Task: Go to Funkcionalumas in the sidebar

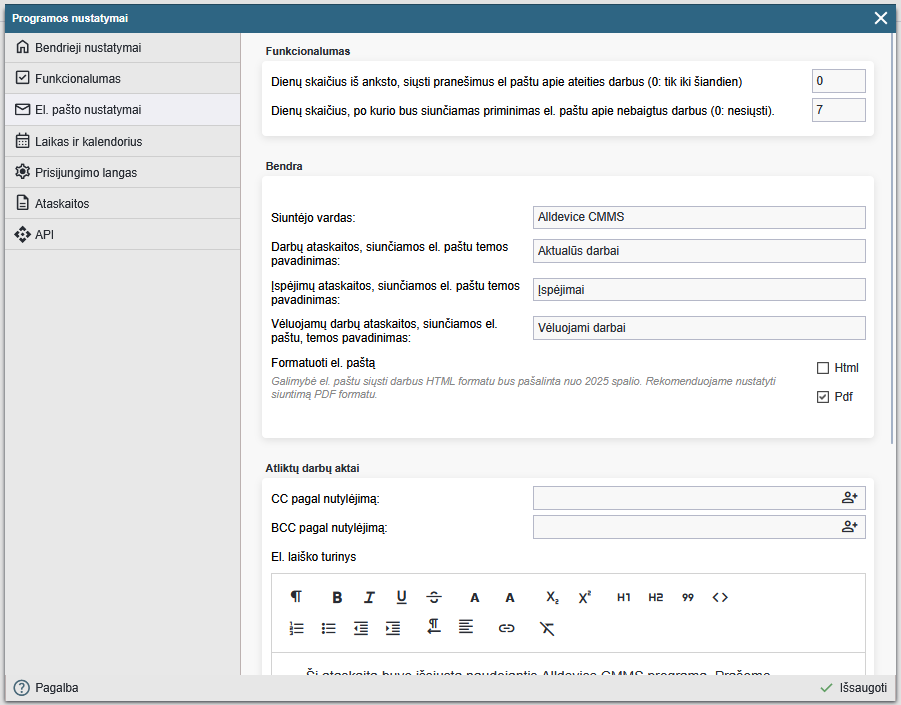Action: [122, 78]
